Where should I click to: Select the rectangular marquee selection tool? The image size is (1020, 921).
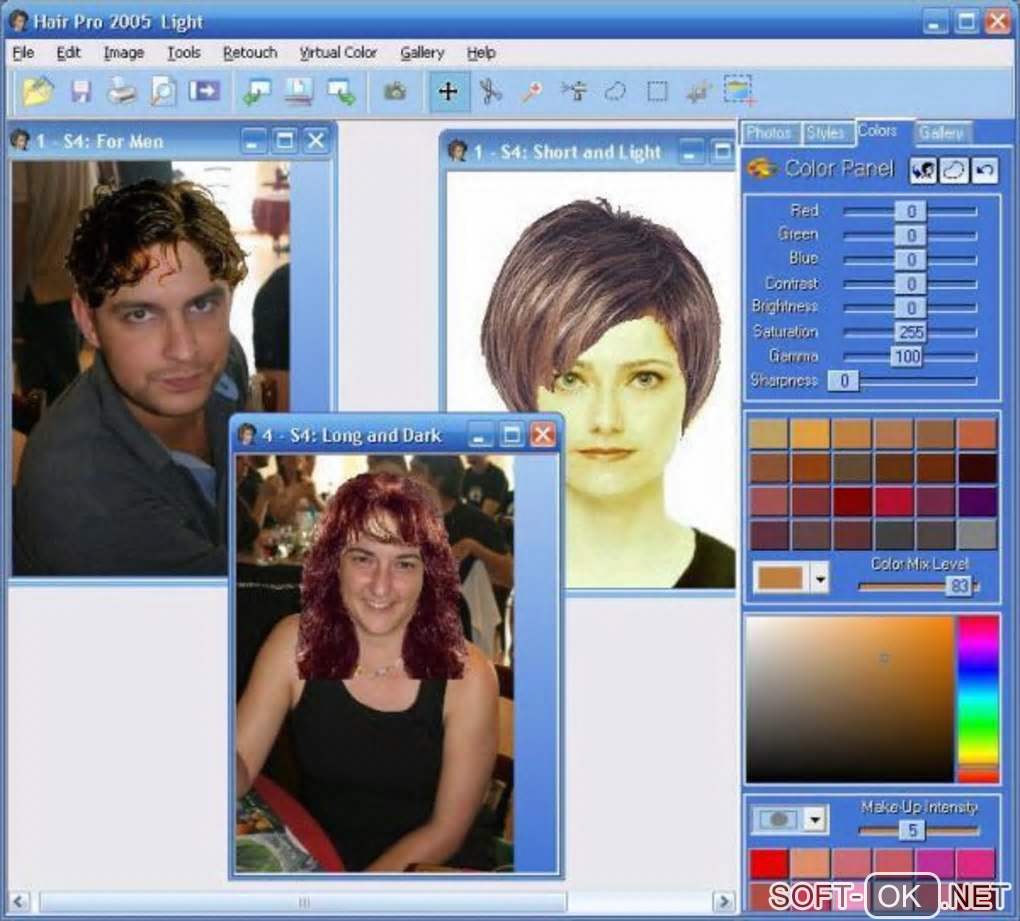tap(658, 91)
